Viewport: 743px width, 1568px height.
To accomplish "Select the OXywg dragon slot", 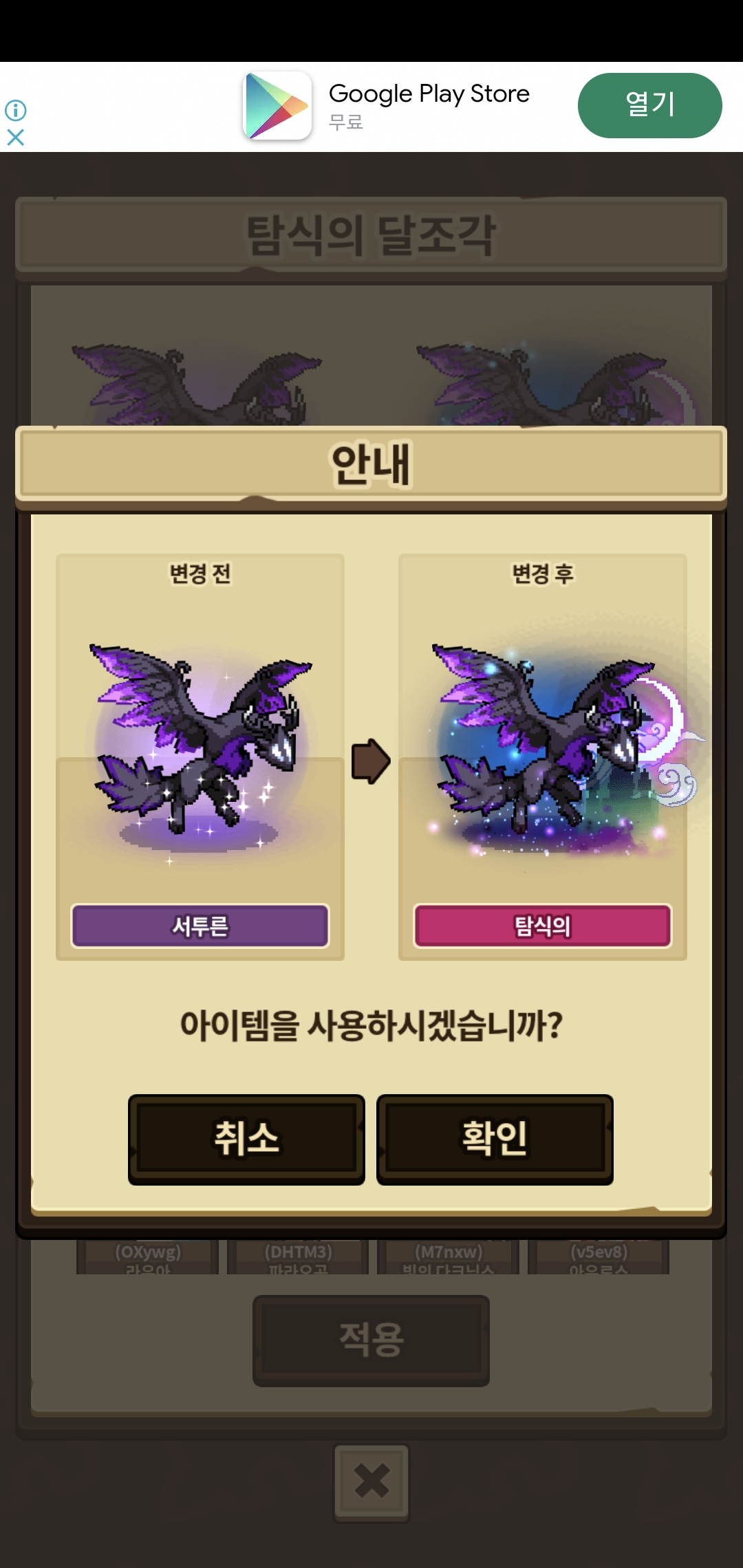I will 148,1257.
